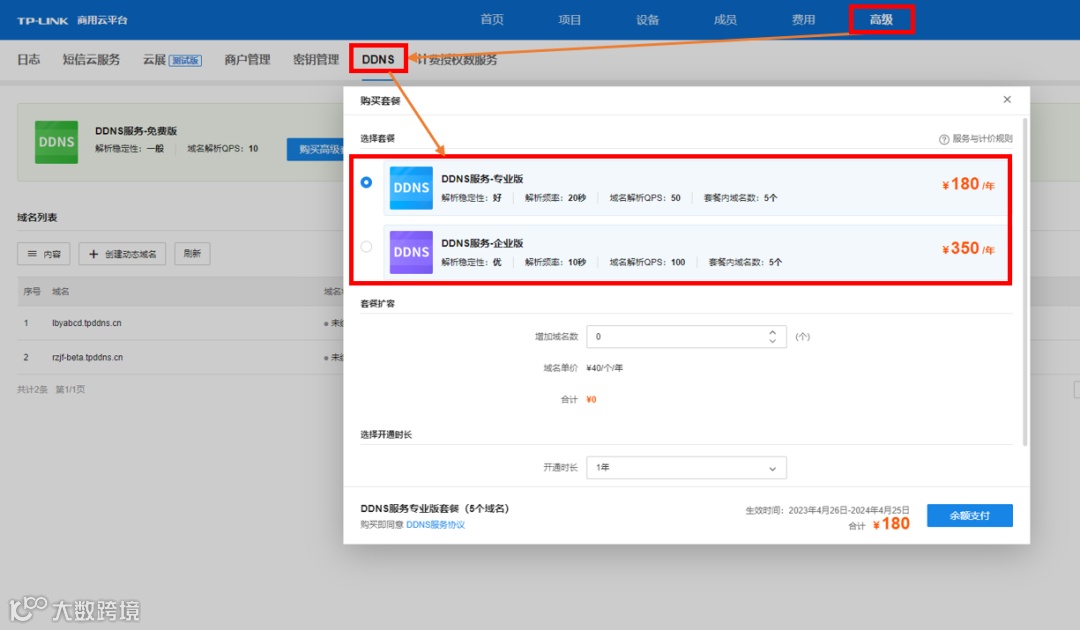Open the 高级 nav item
Screen dimensions: 1080x630
pyautogui.click(x=881, y=20)
